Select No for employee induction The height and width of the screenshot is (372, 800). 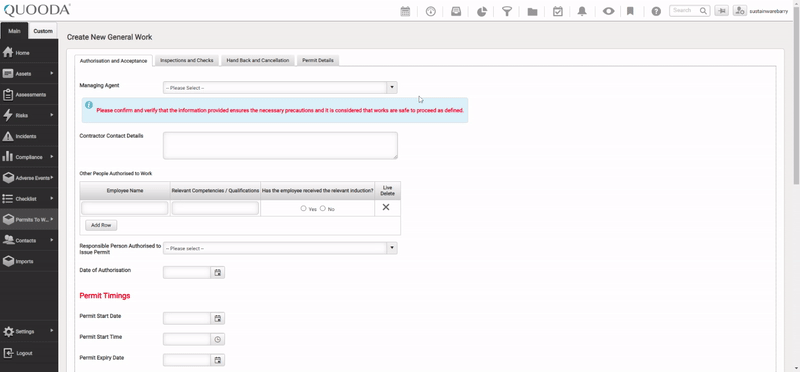pyautogui.click(x=322, y=208)
